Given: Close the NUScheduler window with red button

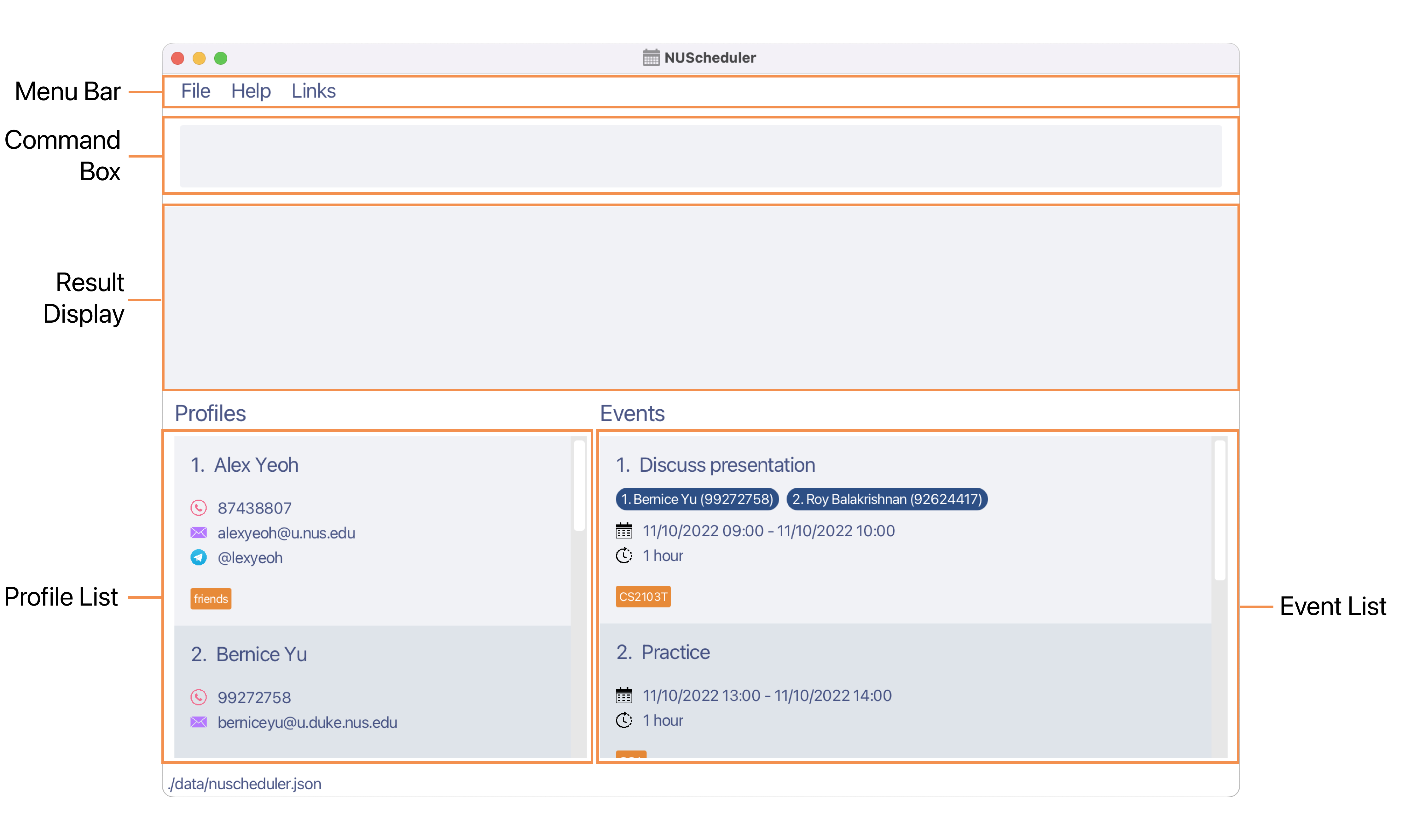Looking at the screenshot, I should pyautogui.click(x=178, y=58).
